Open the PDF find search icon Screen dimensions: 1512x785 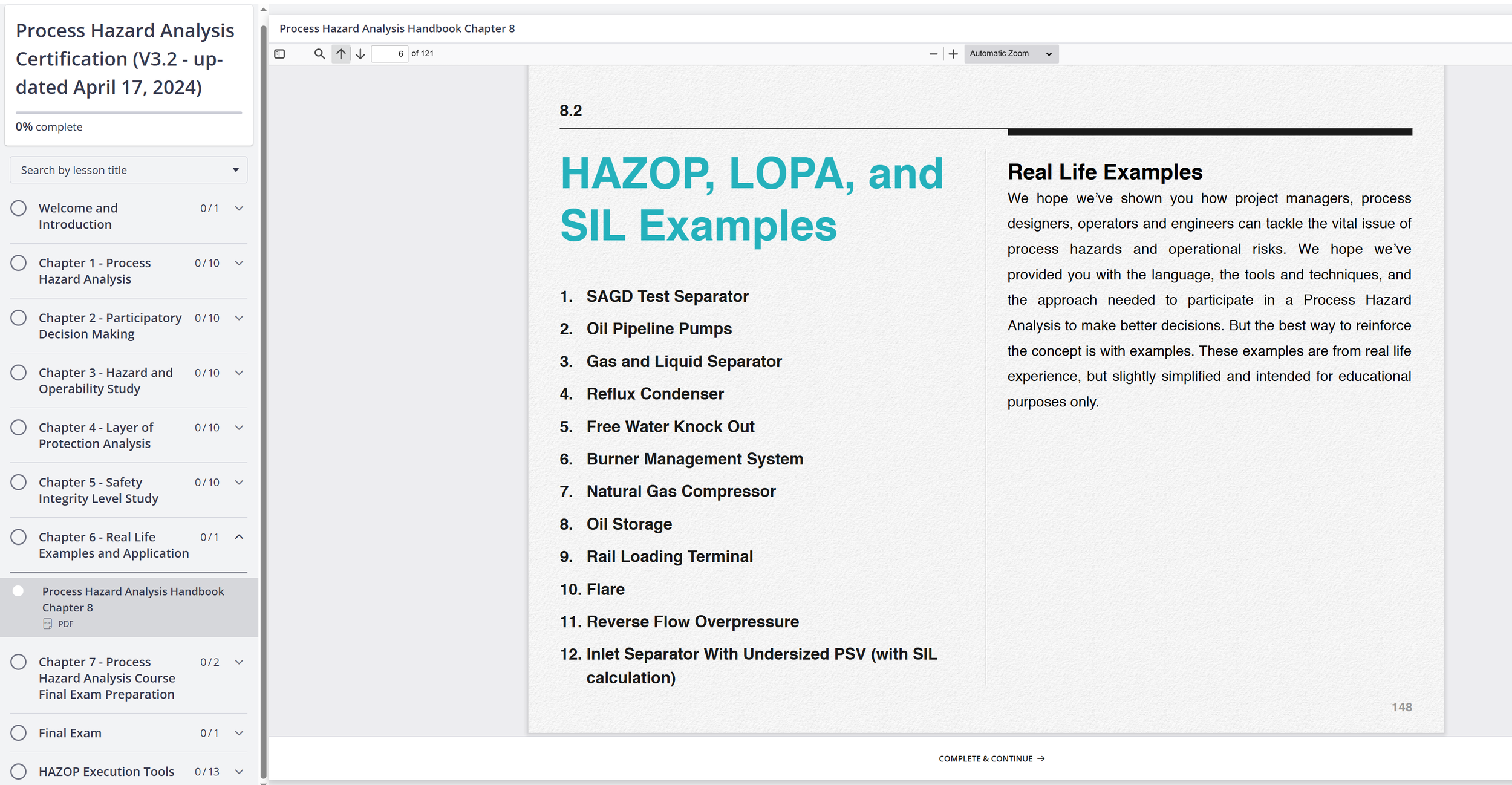pyautogui.click(x=319, y=54)
